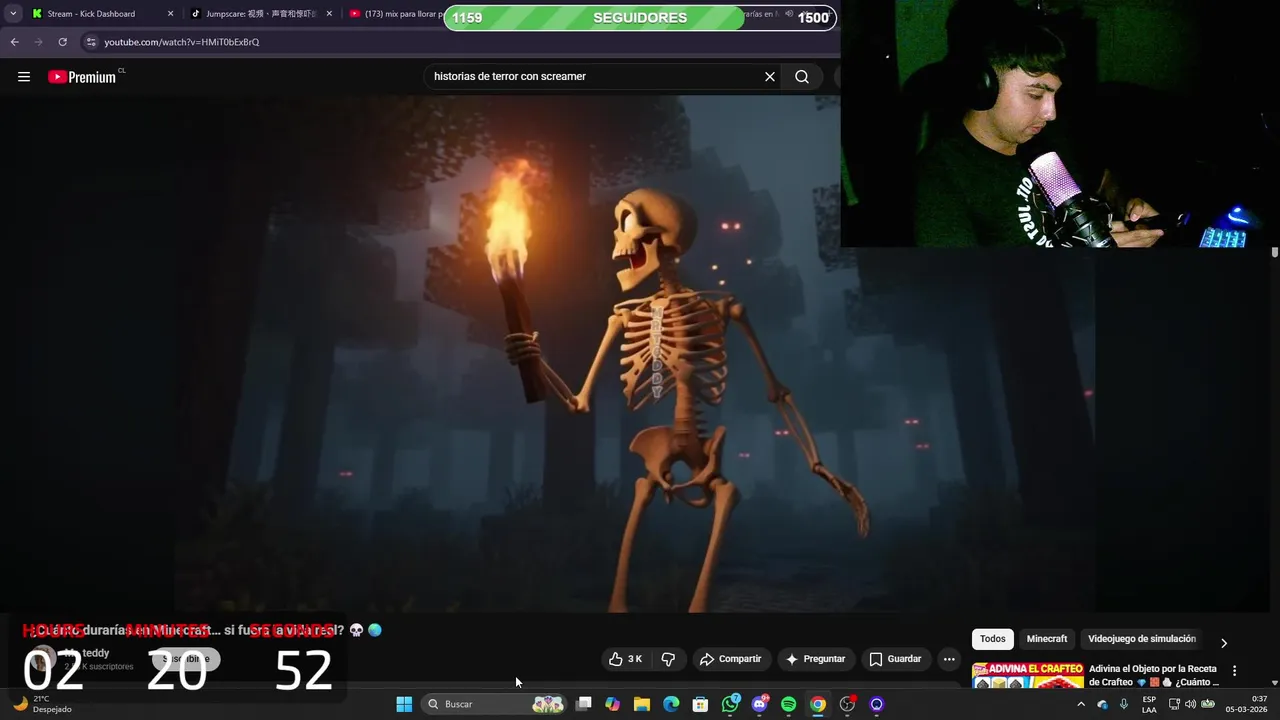The image size is (1280, 720).
Task: Close the Stream - Kick Dashboard tab
Action: 170,14
